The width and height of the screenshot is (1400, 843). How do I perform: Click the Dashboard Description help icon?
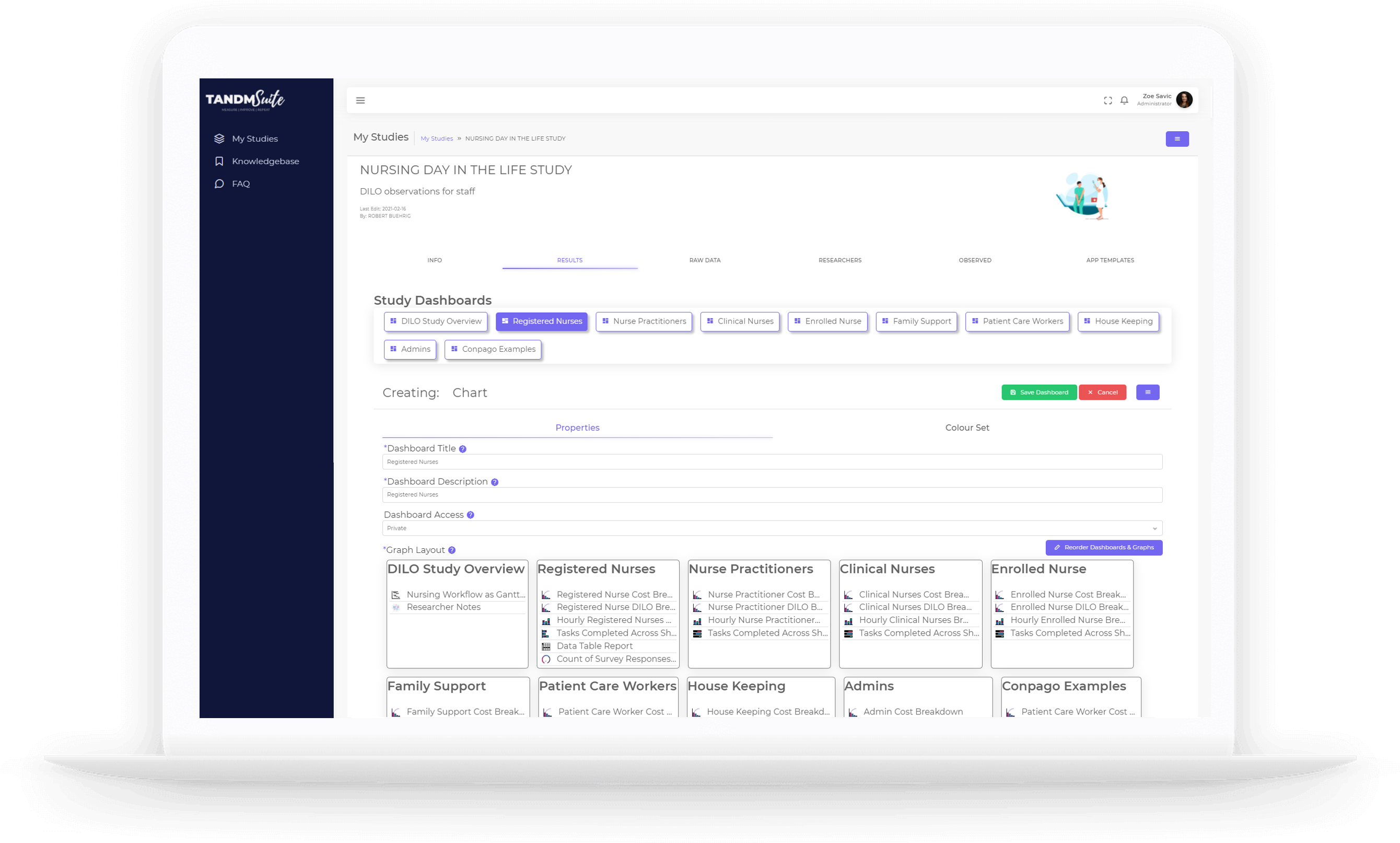pos(495,482)
